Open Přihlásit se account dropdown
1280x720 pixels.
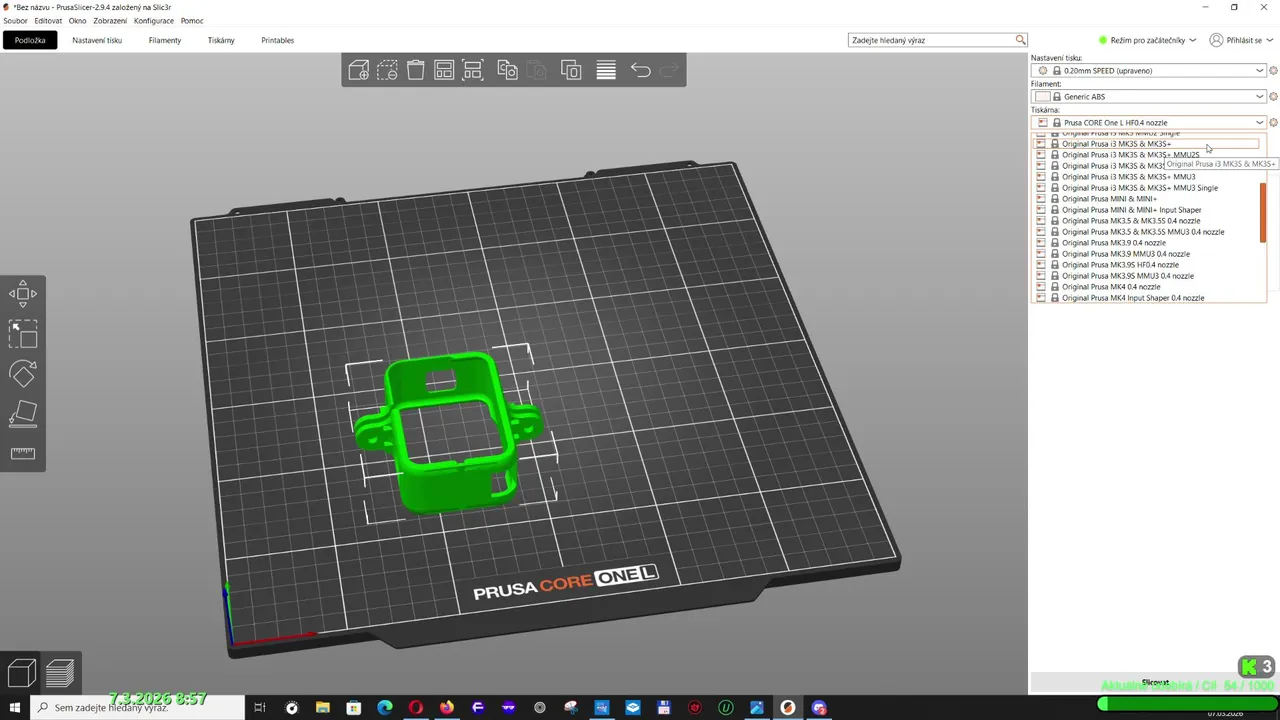(1242, 40)
